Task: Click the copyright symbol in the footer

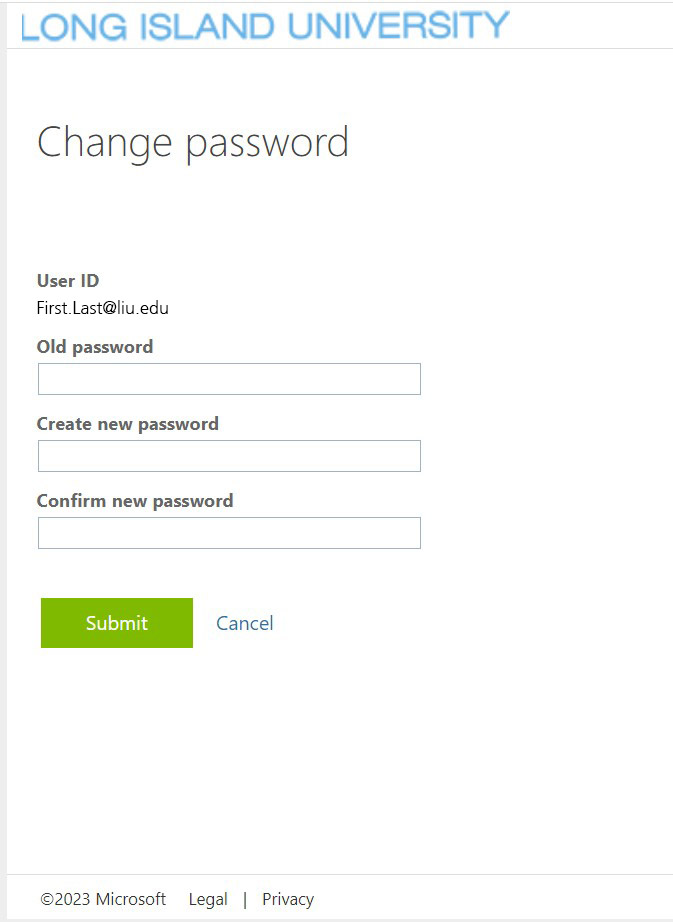Action: tap(48, 899)
